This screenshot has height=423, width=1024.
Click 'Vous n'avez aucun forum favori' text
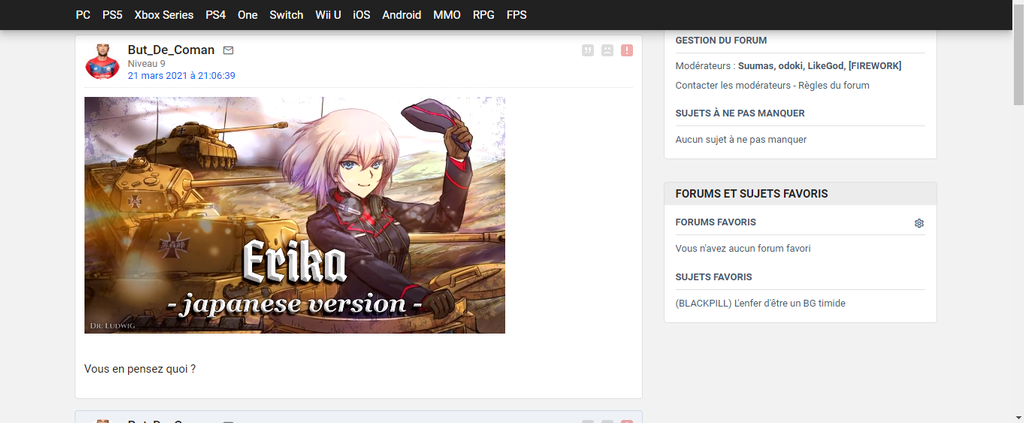tap(743, 249)
